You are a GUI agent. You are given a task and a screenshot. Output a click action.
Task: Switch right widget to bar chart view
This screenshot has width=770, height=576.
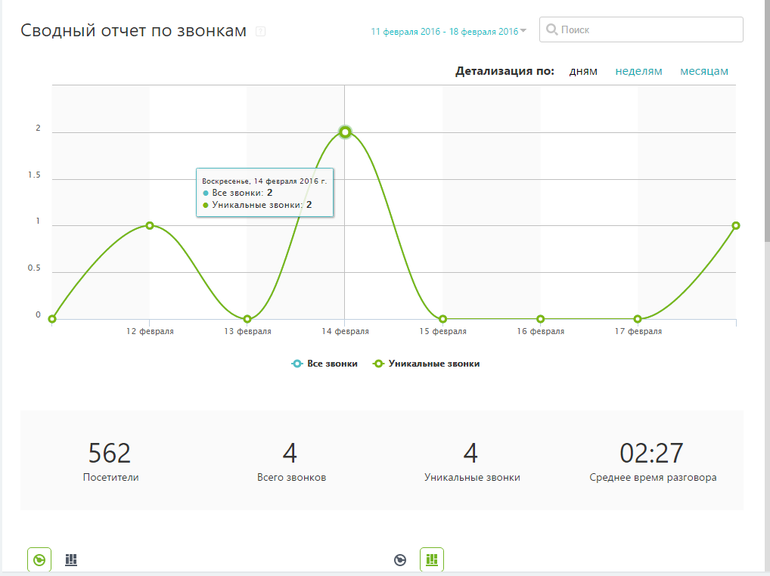[x=432, y=560]
